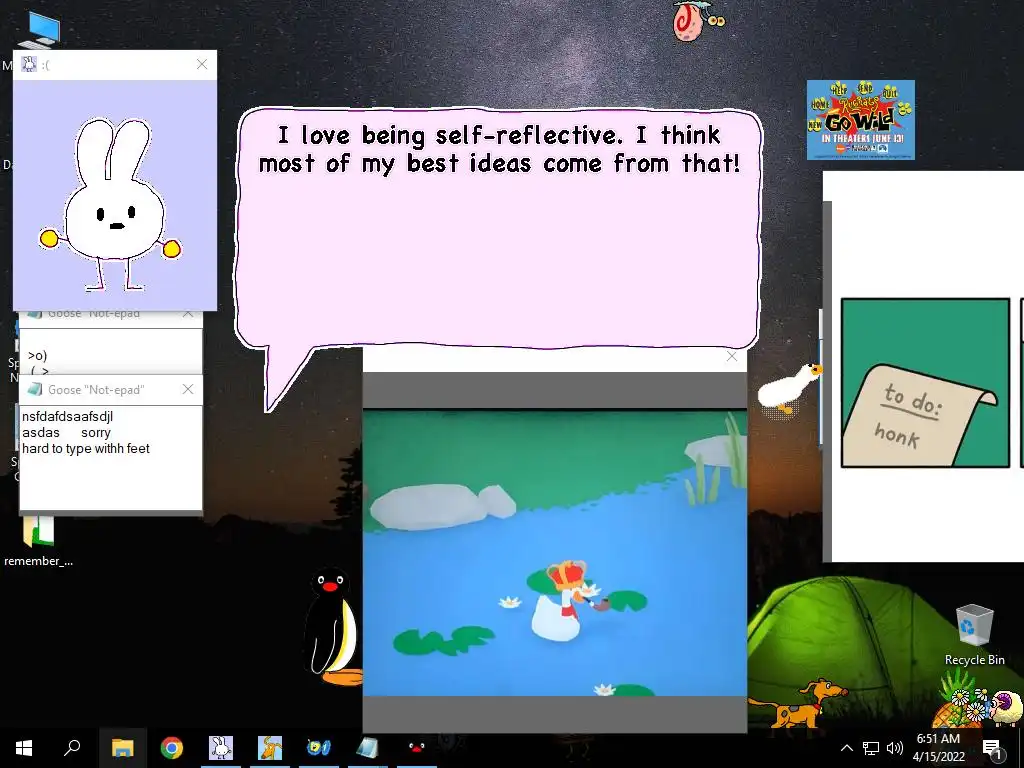Open the Windows Start menu
The height and width of the screenshot is (768, 1024).
24,748
